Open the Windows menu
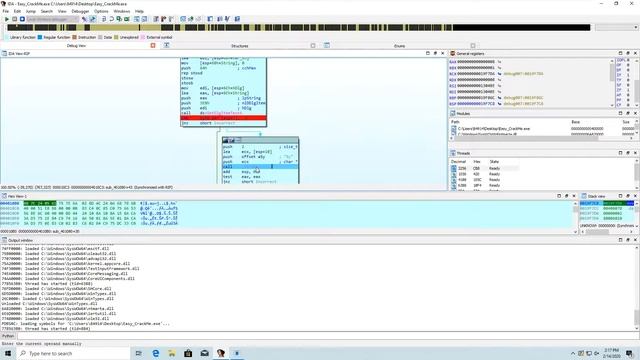The image size is (640, 360). 122,11
